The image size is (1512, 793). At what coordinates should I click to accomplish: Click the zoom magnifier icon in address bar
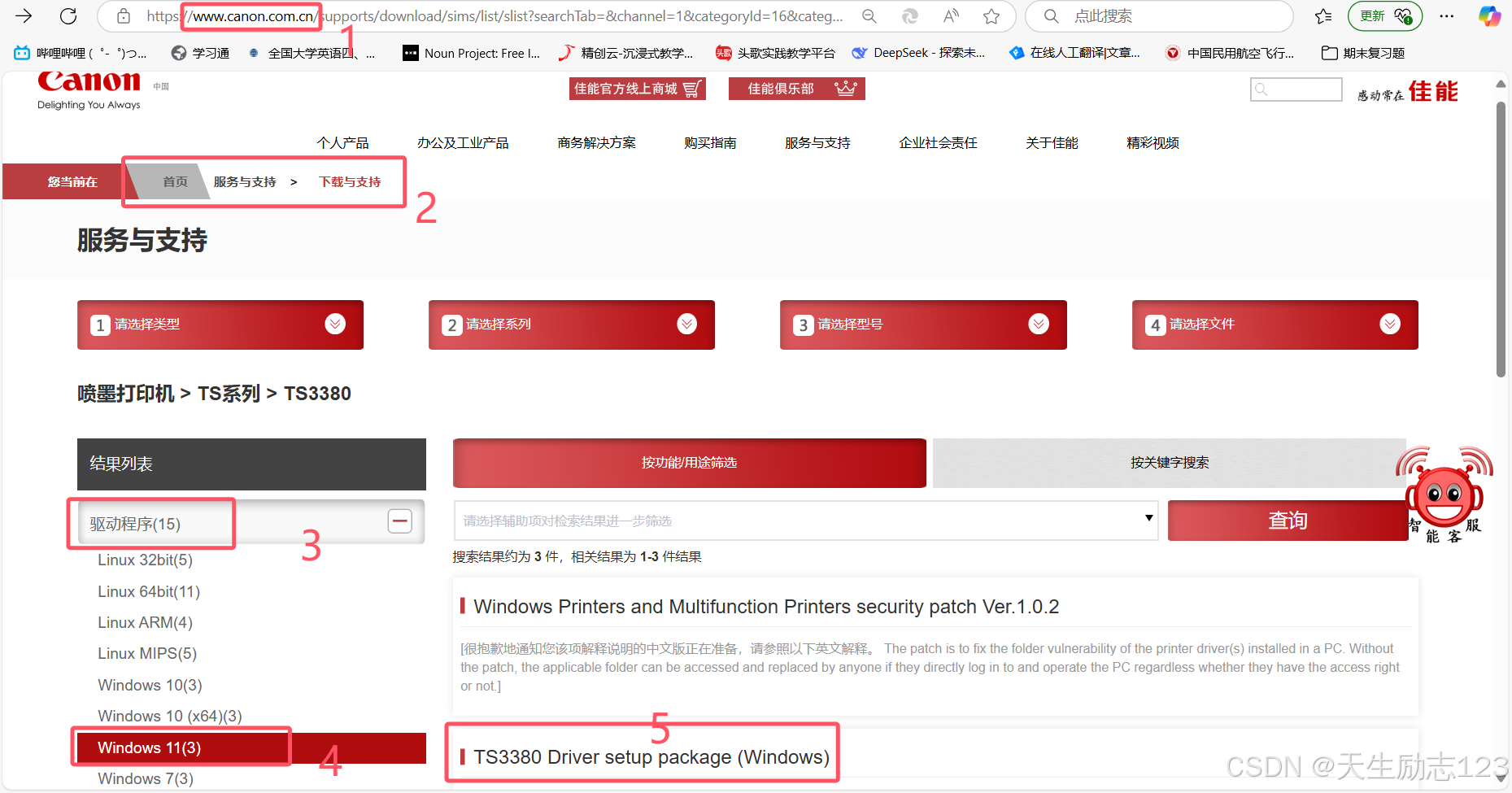tap(869, 16)
